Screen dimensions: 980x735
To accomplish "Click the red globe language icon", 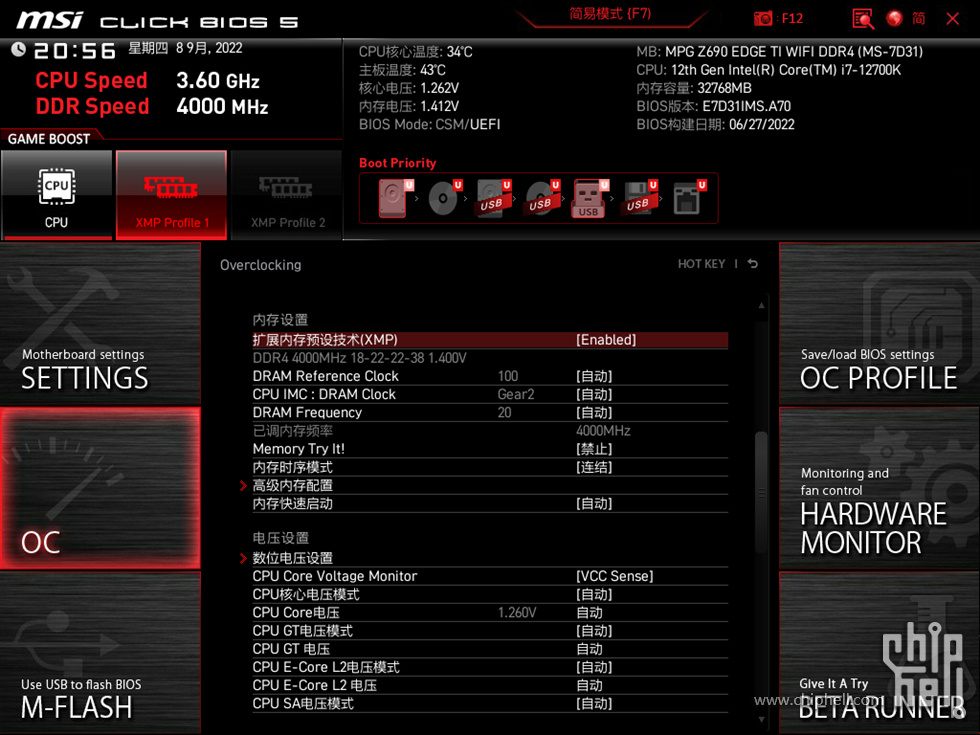I will (894, 19).
